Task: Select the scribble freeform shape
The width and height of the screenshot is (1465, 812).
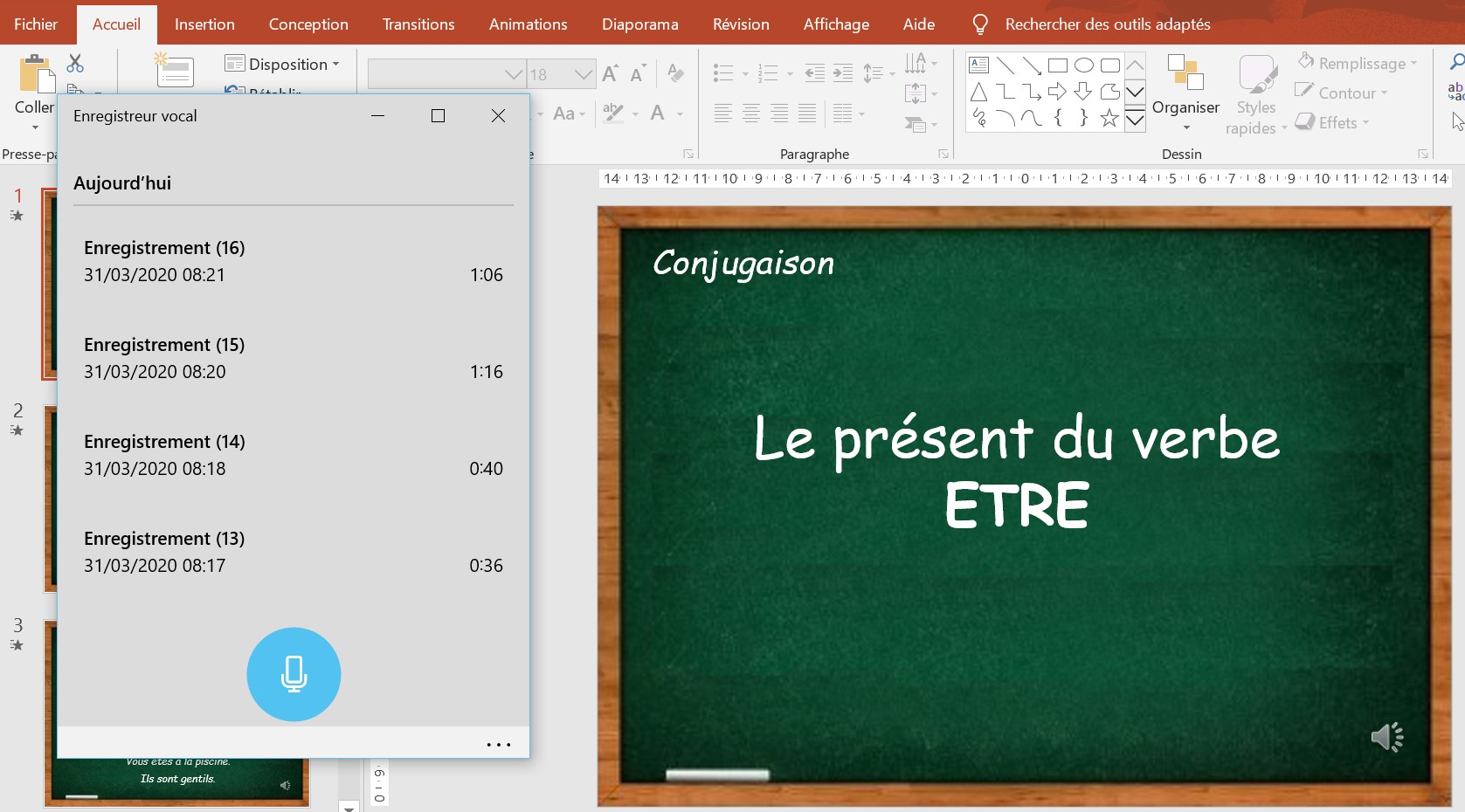Action: coord(979,118)
